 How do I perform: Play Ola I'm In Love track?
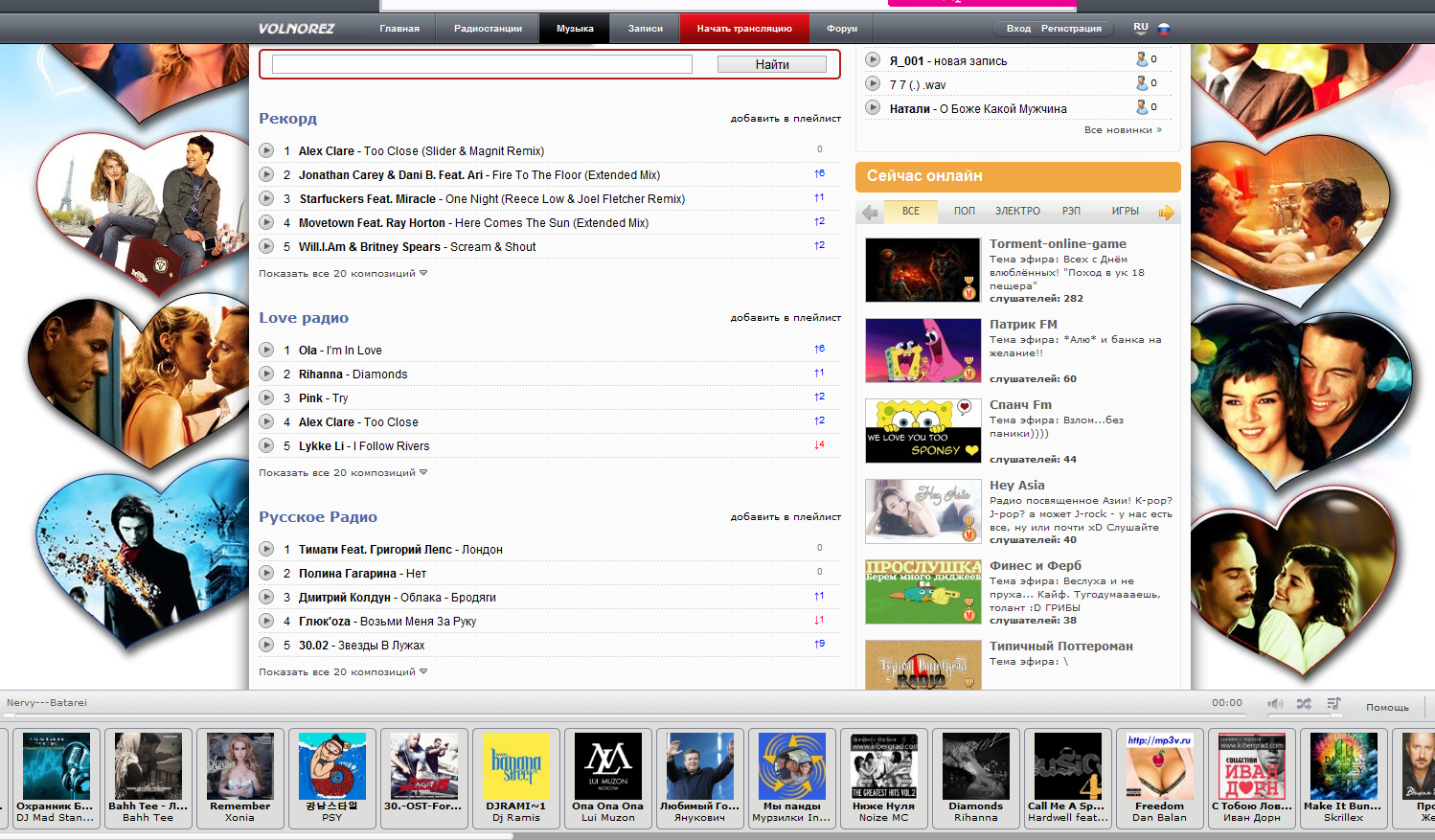[266, 350]
